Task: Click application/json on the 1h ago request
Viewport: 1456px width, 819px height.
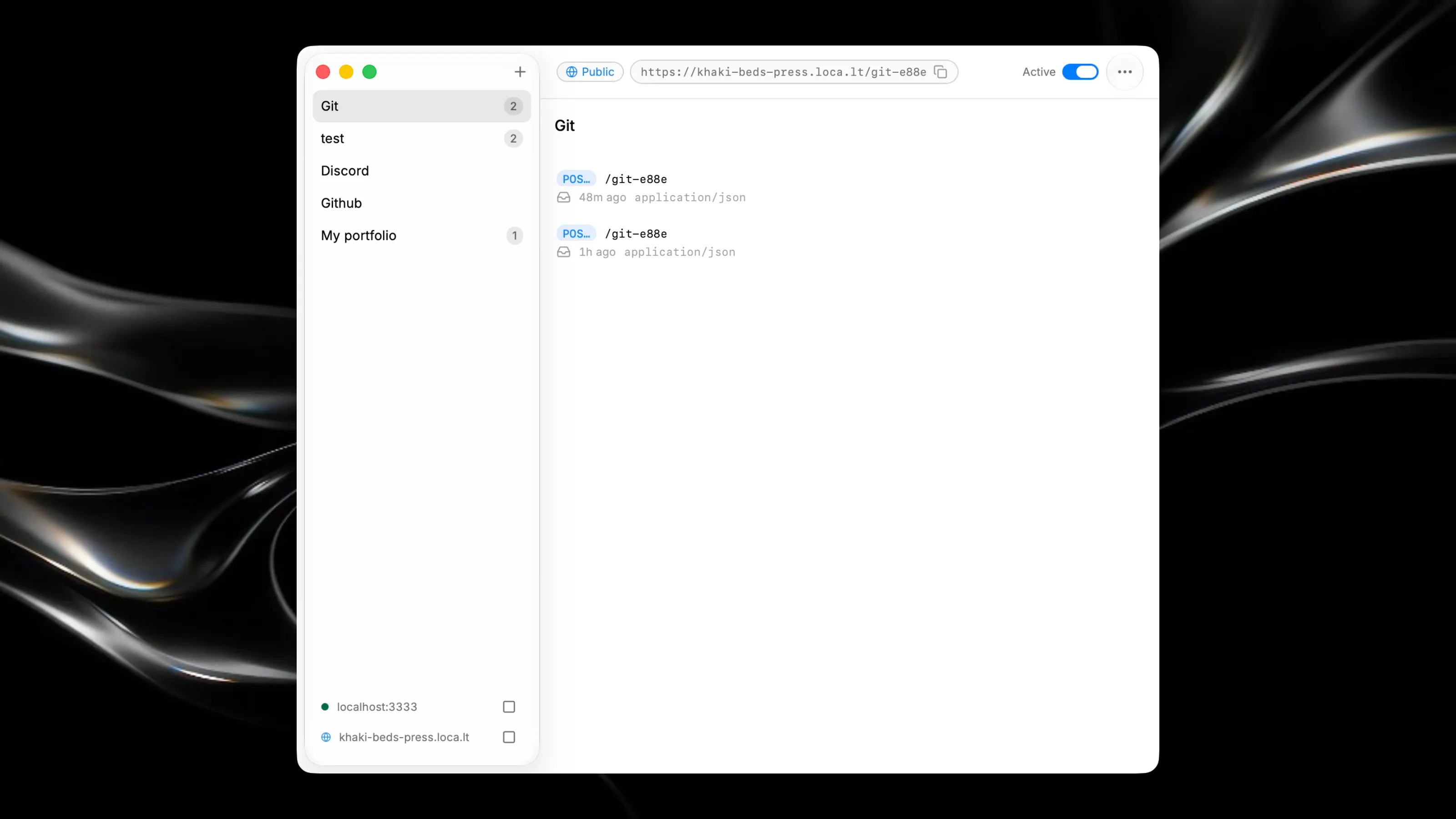Action: 680,252
